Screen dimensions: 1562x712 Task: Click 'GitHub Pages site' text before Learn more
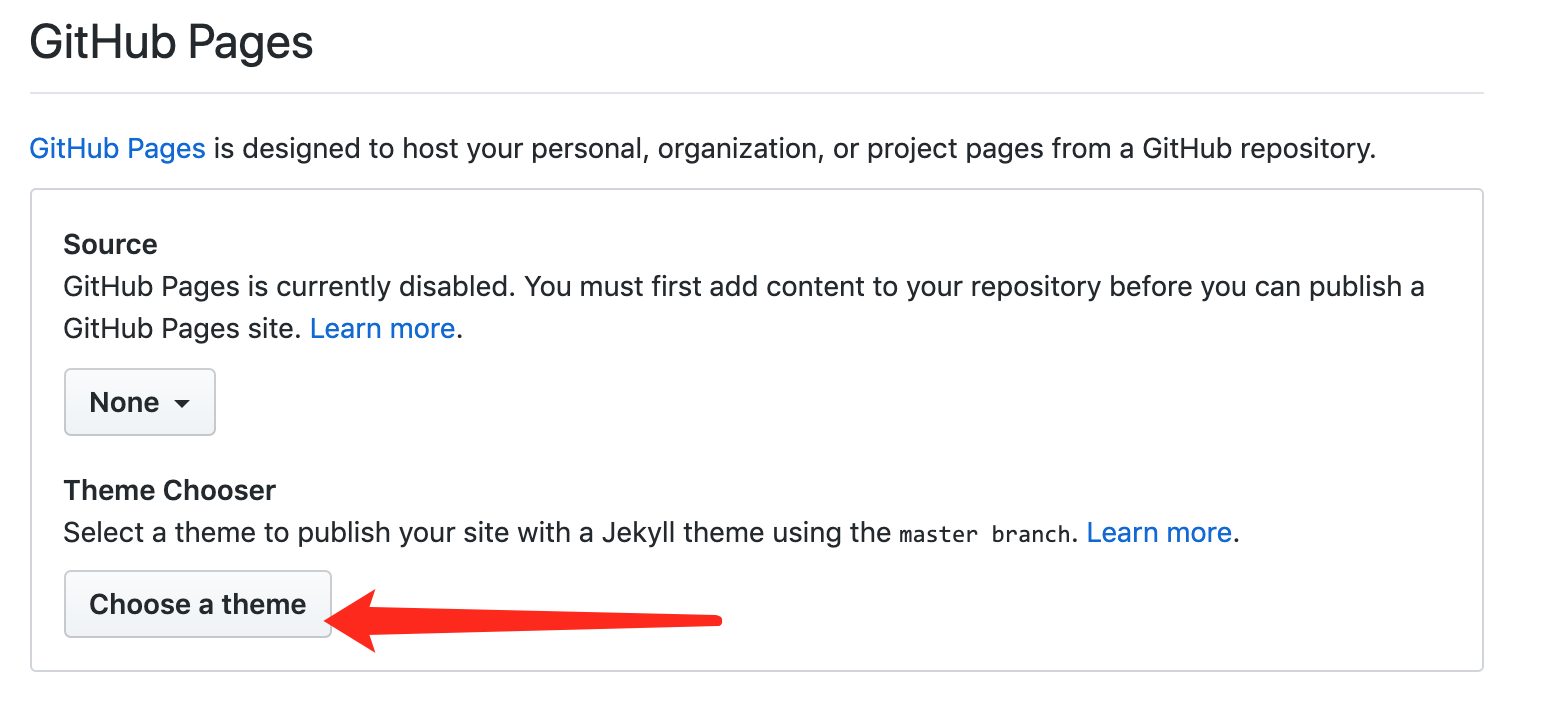182,328
